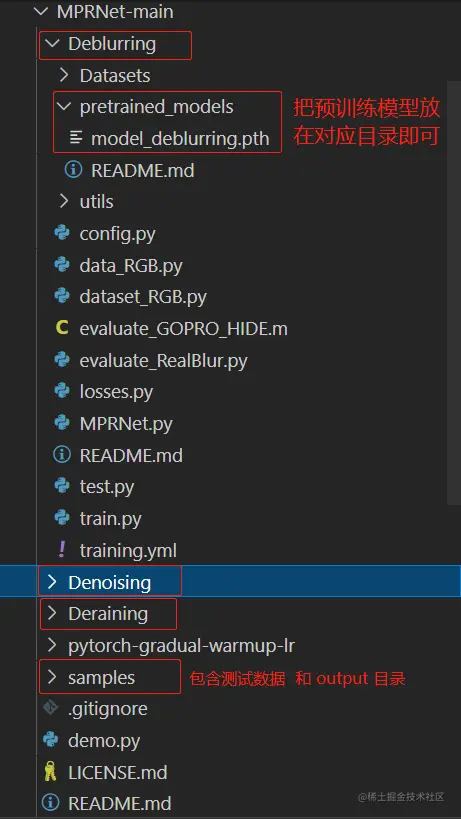Click the git icon of .gitignore

pyautogui.click(x=50, y=709)
